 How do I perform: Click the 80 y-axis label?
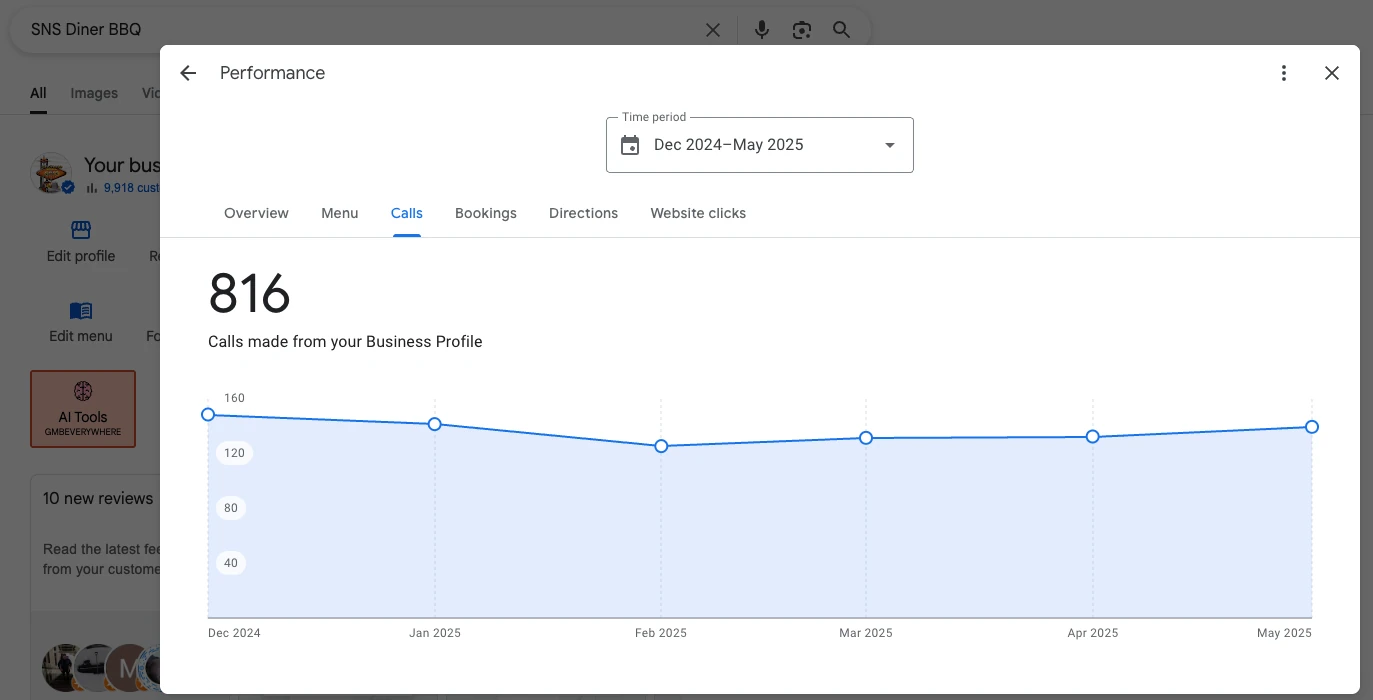[231, 508]
